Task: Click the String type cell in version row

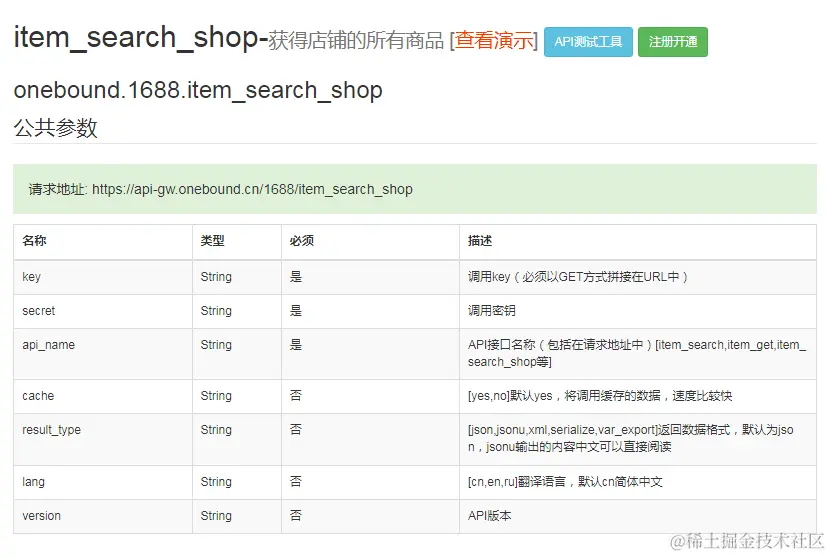Action: (237, 516)
